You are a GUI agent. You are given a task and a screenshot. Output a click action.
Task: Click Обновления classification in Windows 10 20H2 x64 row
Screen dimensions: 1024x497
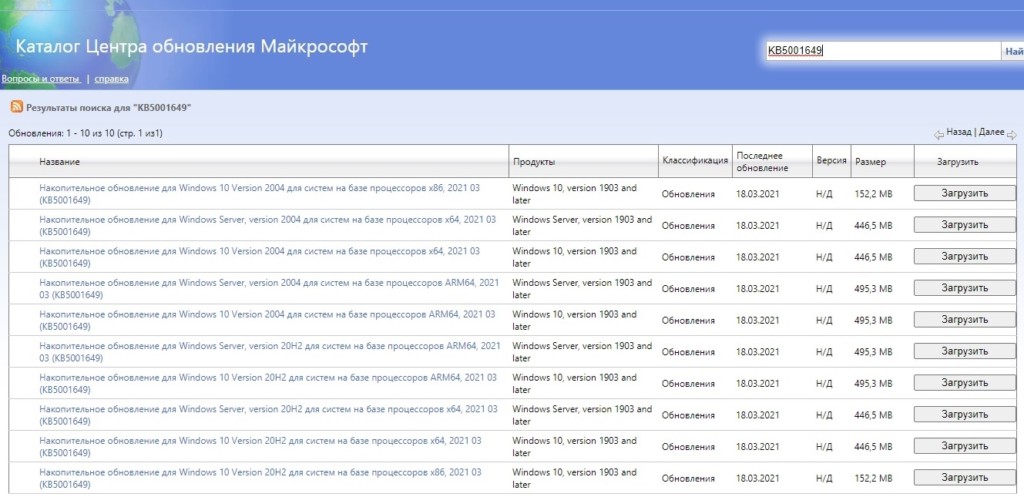[x=688, y=447]
